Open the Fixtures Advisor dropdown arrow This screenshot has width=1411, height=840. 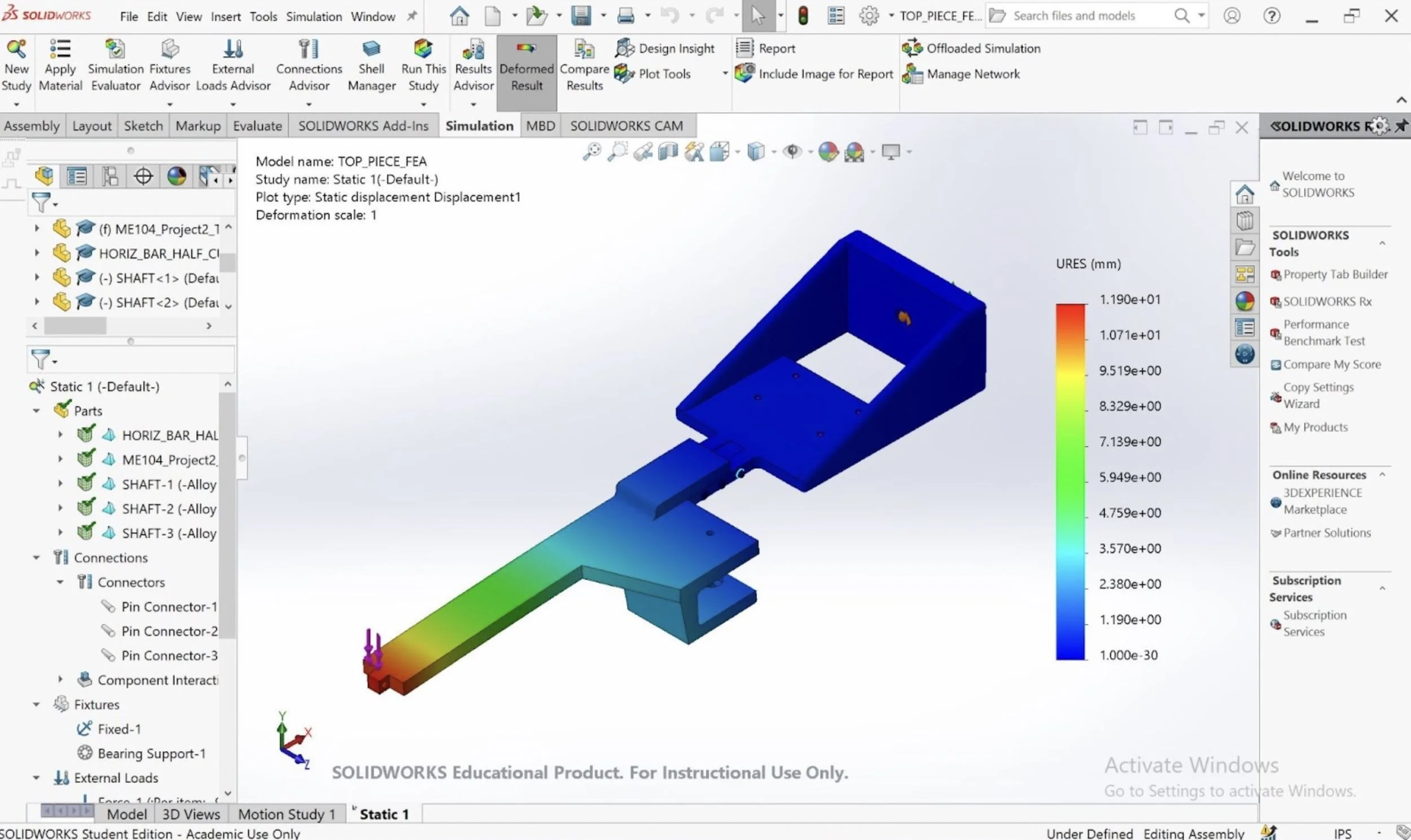point(169,104)
